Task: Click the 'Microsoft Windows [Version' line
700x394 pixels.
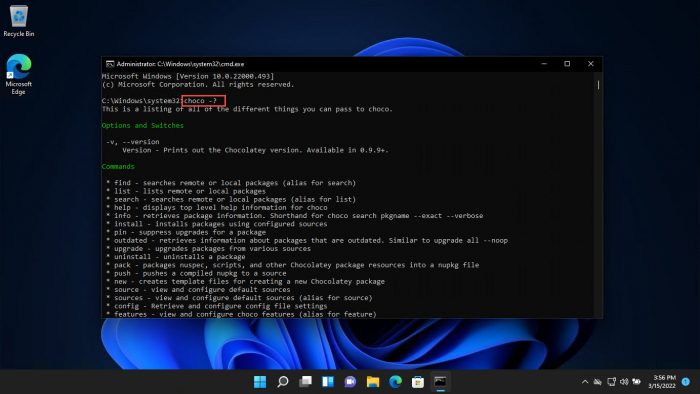Action: [188, 76]
